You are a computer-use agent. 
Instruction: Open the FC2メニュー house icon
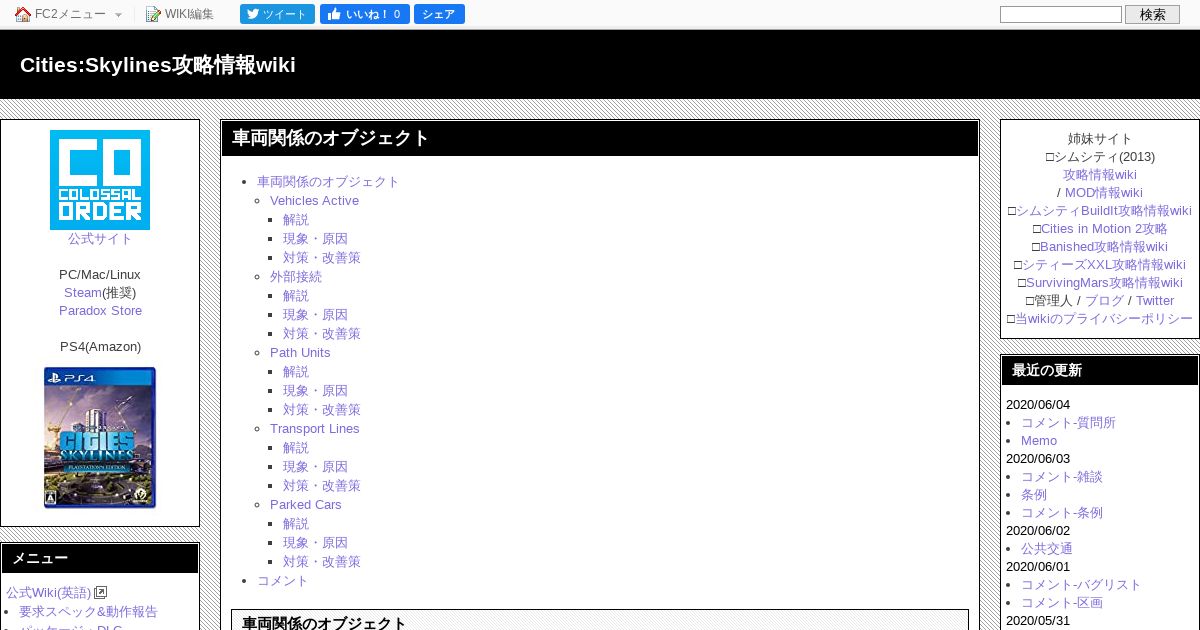23,14
